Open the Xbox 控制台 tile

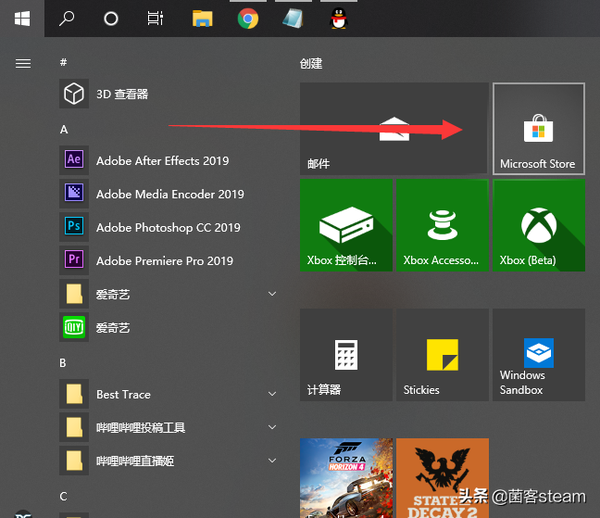click(346, 225)
